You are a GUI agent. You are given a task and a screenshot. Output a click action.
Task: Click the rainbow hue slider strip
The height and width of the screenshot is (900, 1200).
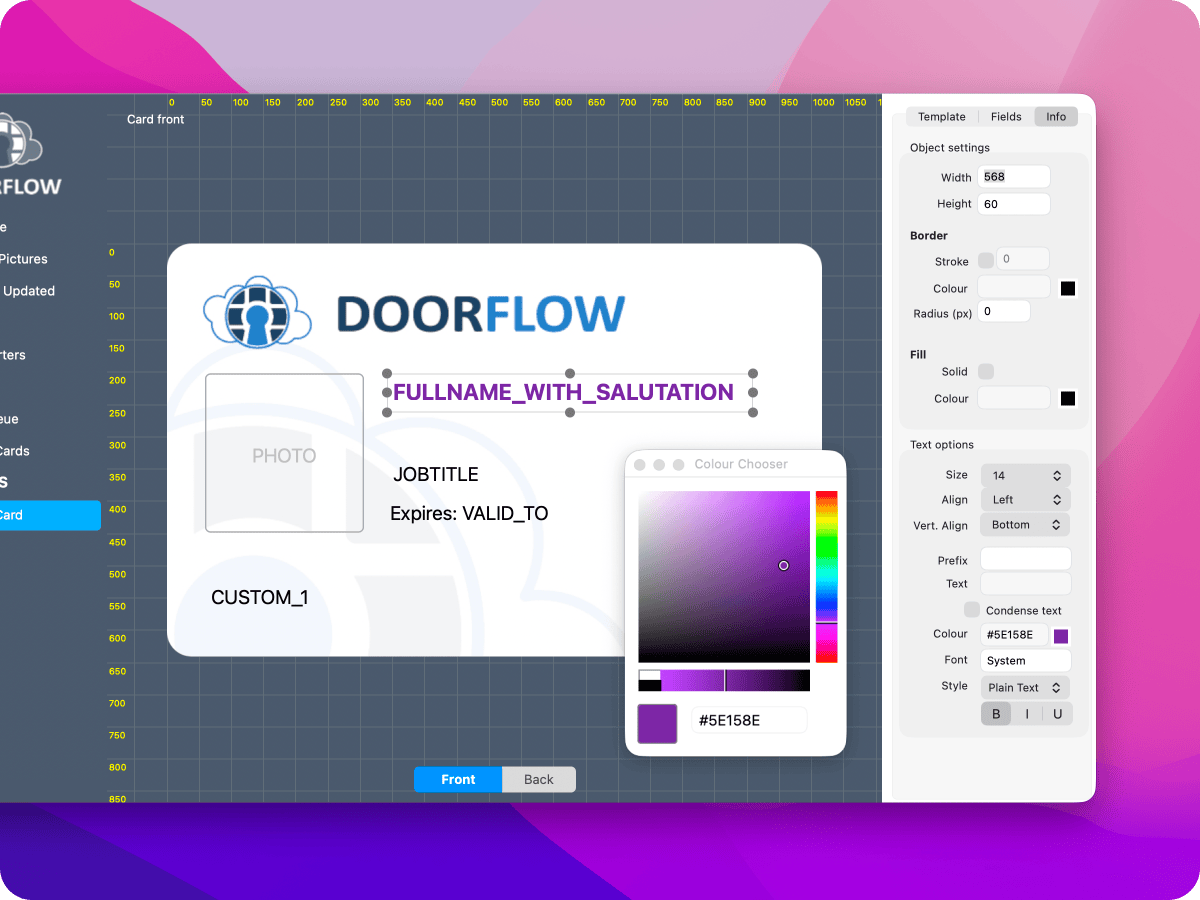[826, 577]
